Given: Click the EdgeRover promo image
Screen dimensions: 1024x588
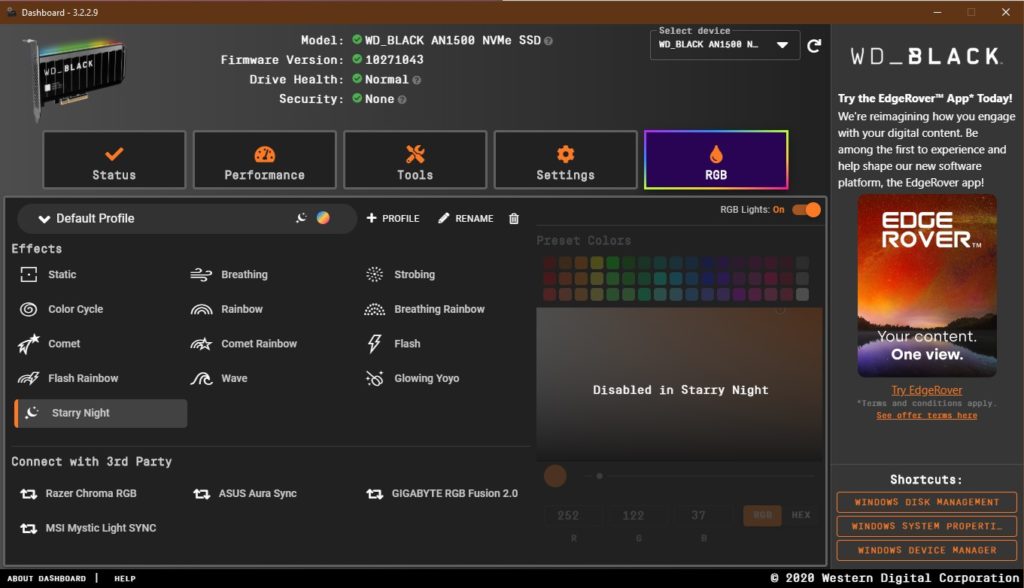Looking at the screenshot, I should coord(927,286).
